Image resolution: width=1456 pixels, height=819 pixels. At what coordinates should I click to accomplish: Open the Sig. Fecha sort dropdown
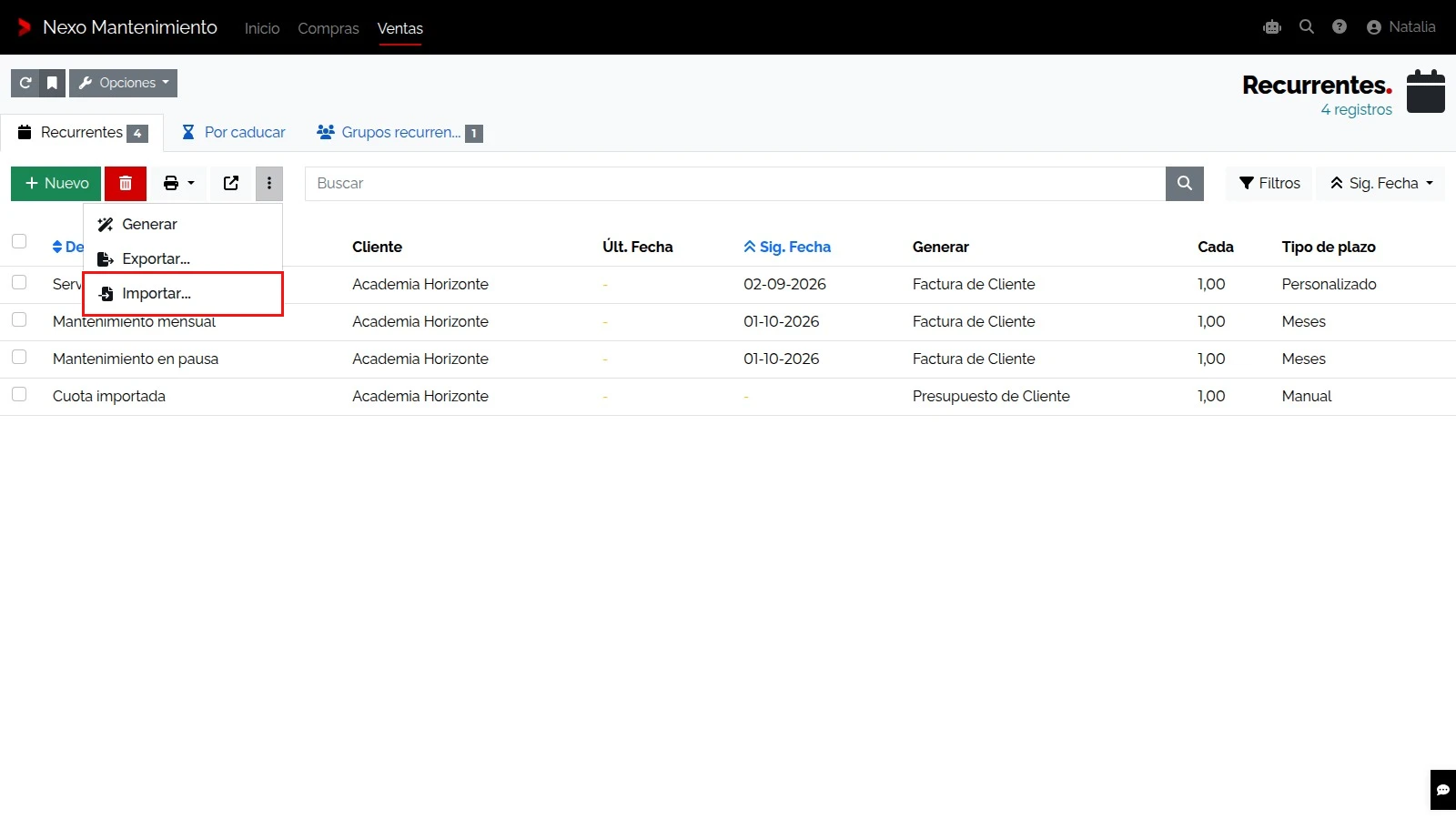[x=1381, y=184]
